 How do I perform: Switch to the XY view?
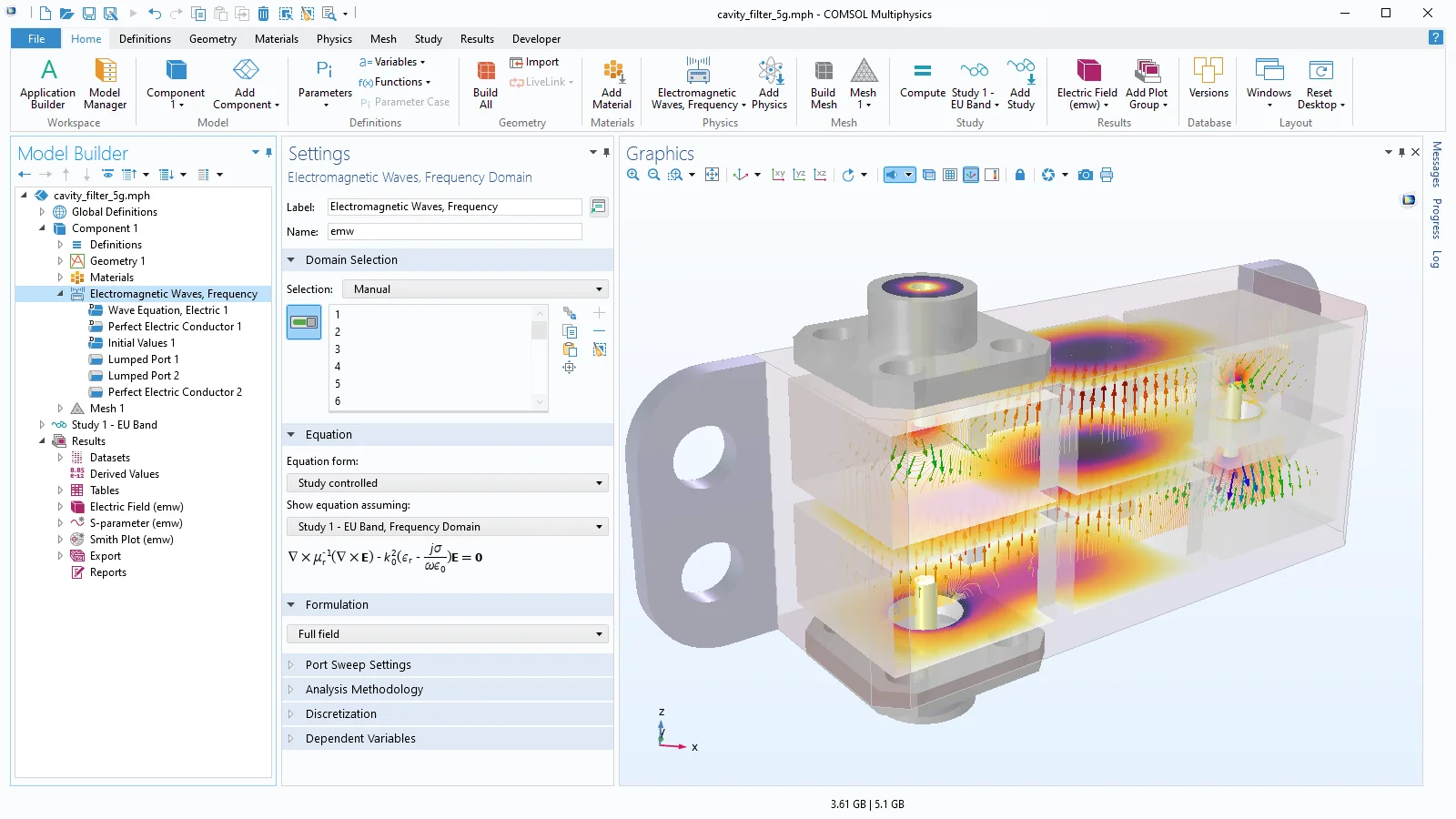pos(778,175)
